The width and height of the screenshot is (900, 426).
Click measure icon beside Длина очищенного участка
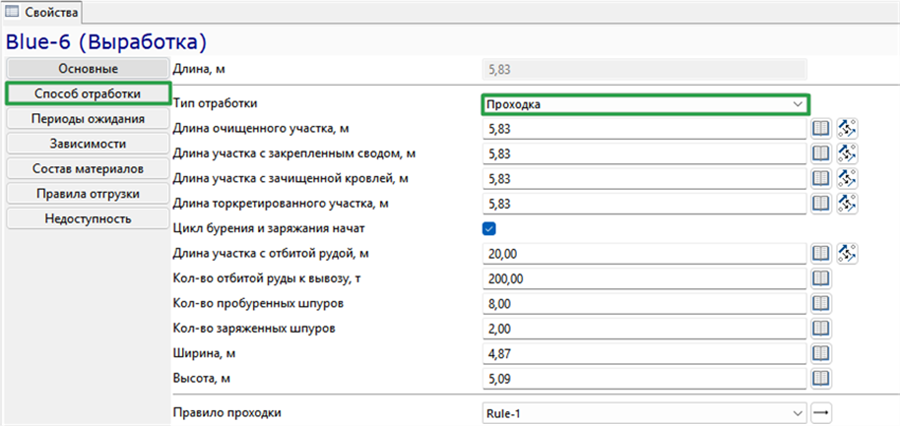(847, 129)
